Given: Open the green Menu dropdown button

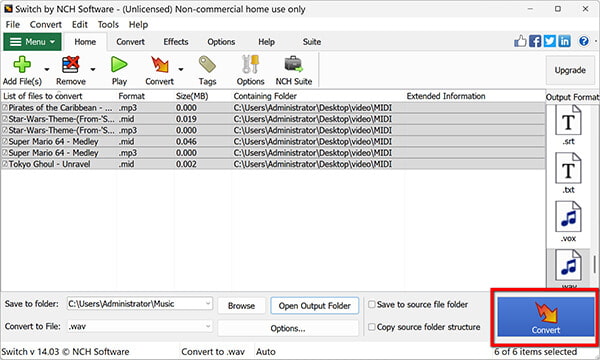Looking at the screenshot, I should [x=32, y=41].
